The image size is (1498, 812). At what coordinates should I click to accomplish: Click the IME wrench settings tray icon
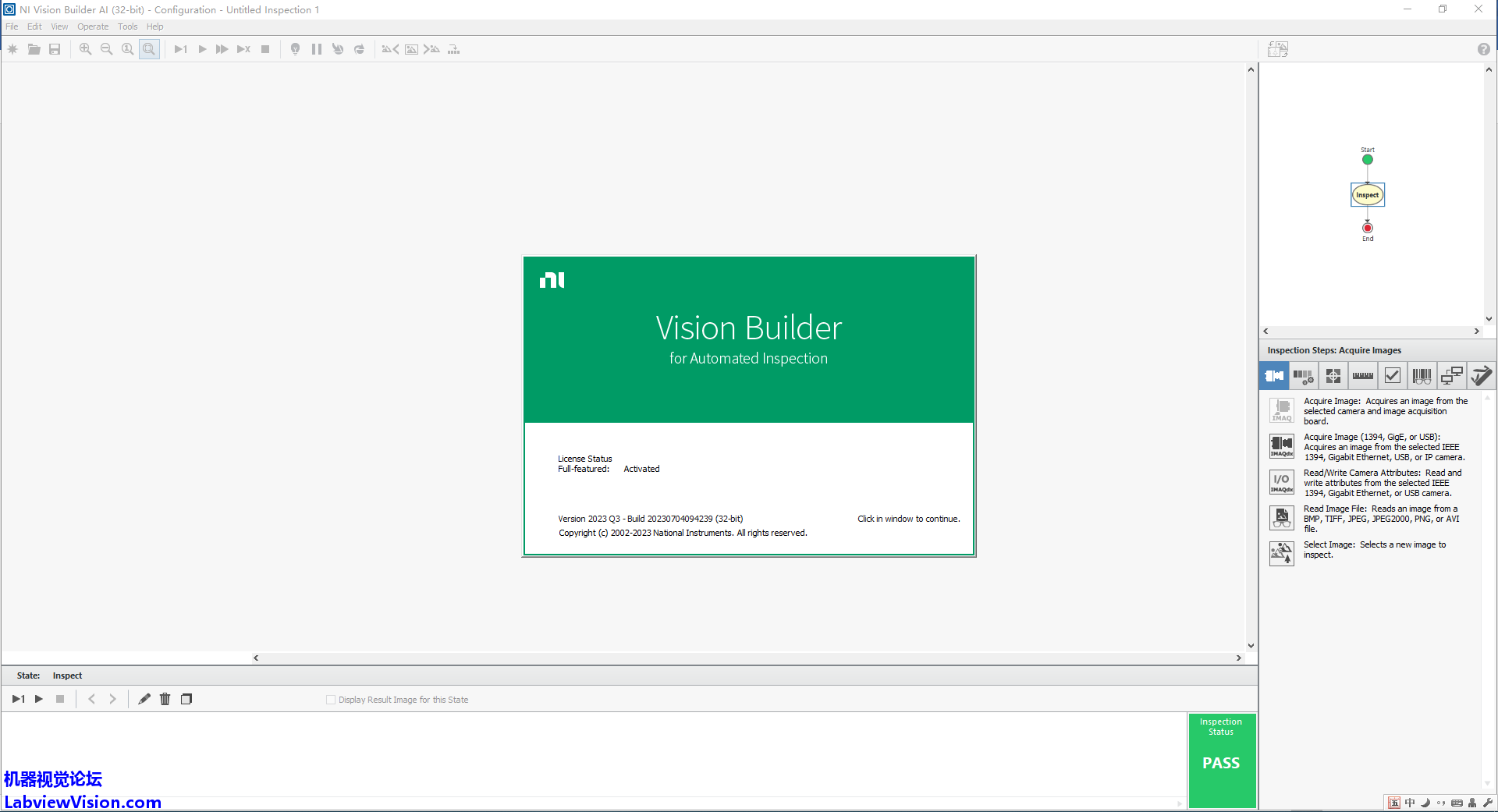[x=1487, y=803]
